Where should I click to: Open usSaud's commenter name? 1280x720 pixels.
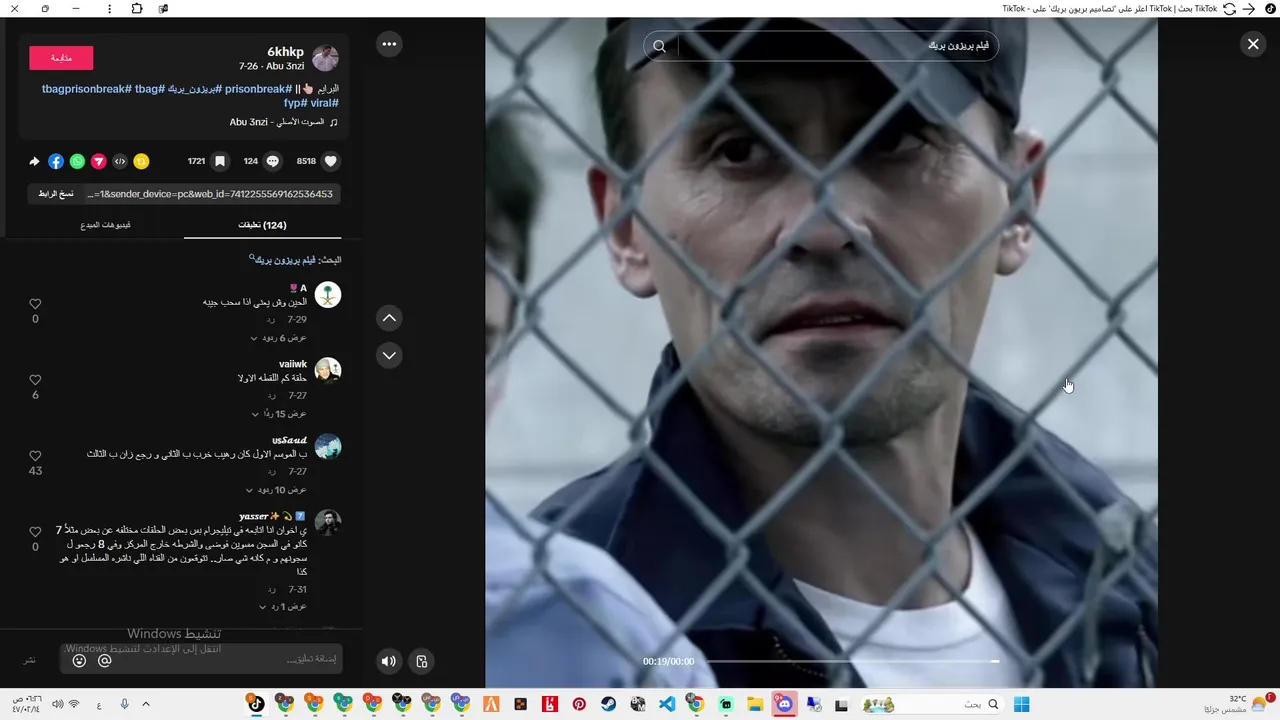coord(289,440)
